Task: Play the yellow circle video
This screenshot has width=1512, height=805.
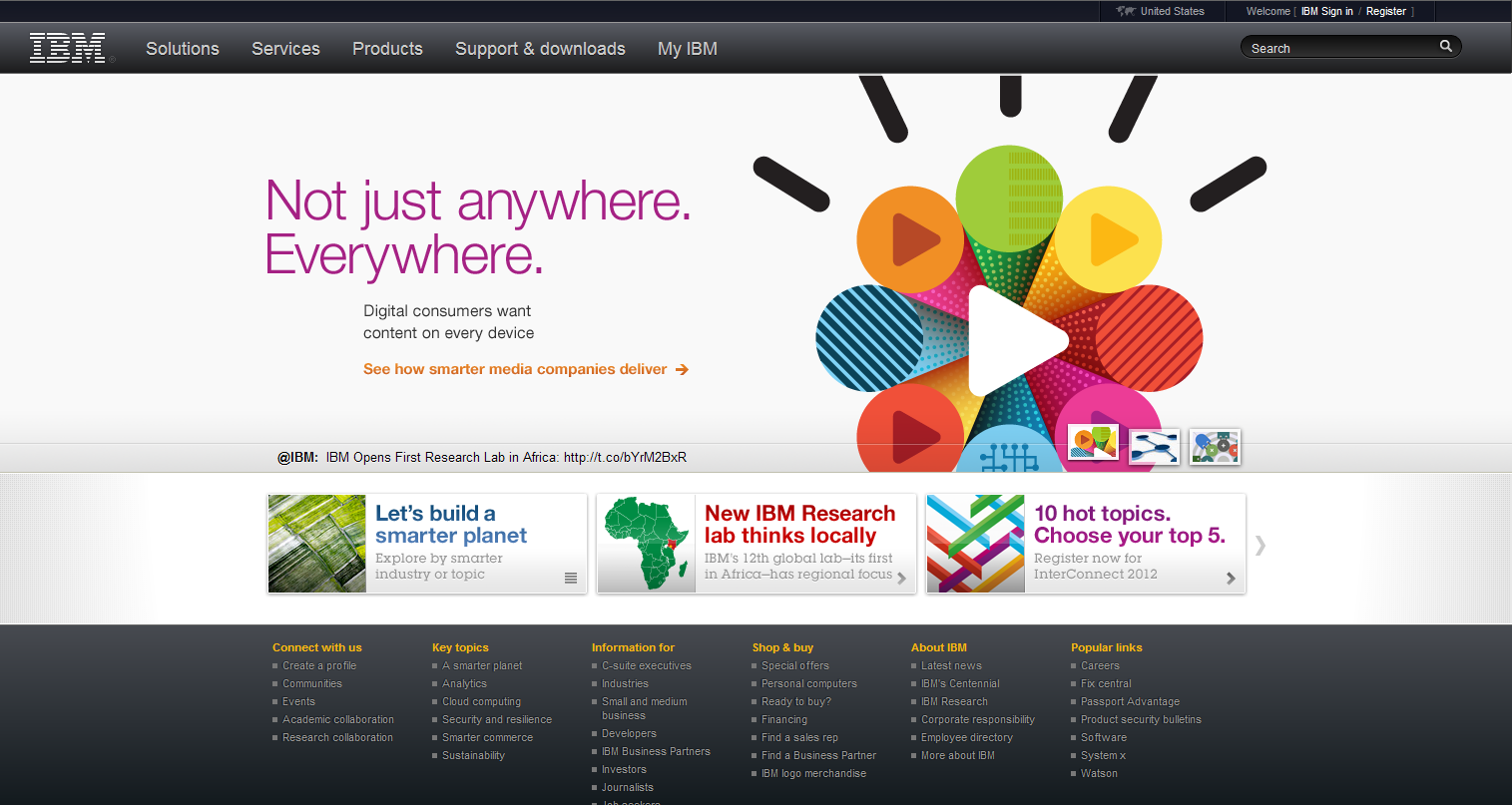Action: click(x=1108, y=239)
